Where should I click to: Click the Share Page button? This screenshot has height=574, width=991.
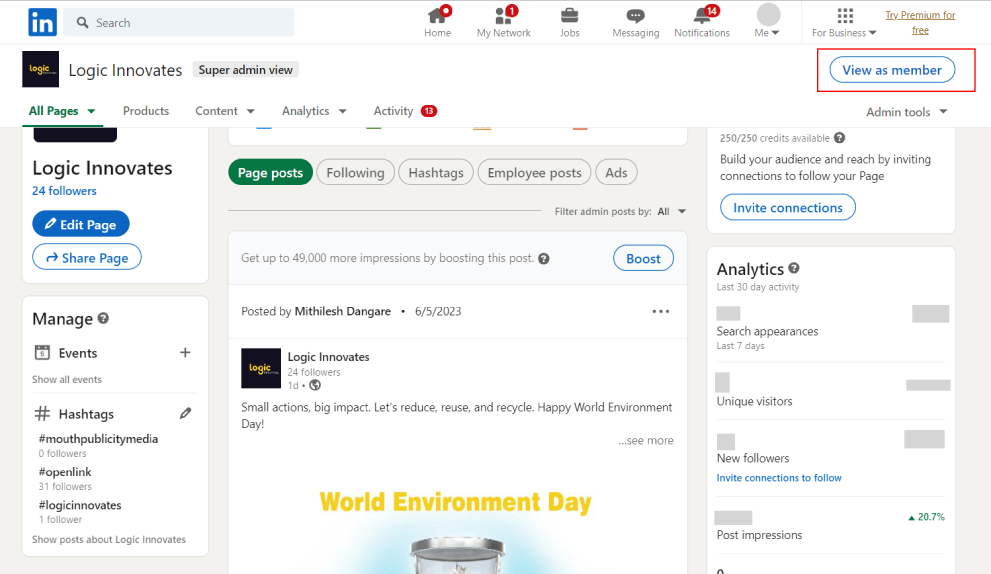87,257
